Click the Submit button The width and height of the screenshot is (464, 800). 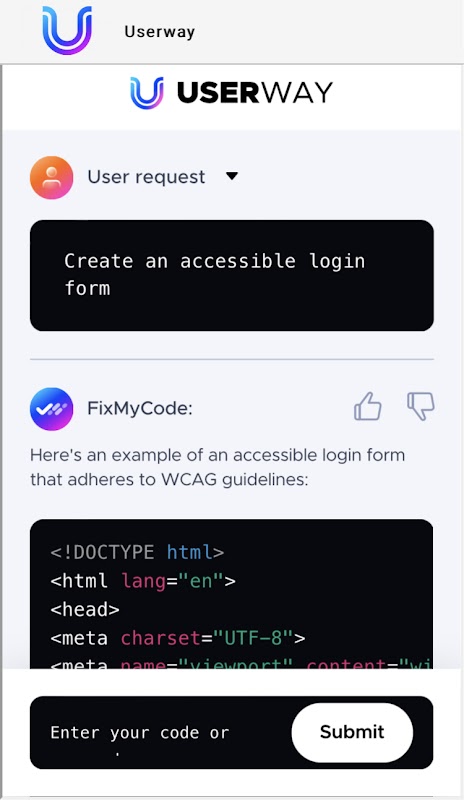click(x=352, y=732)
